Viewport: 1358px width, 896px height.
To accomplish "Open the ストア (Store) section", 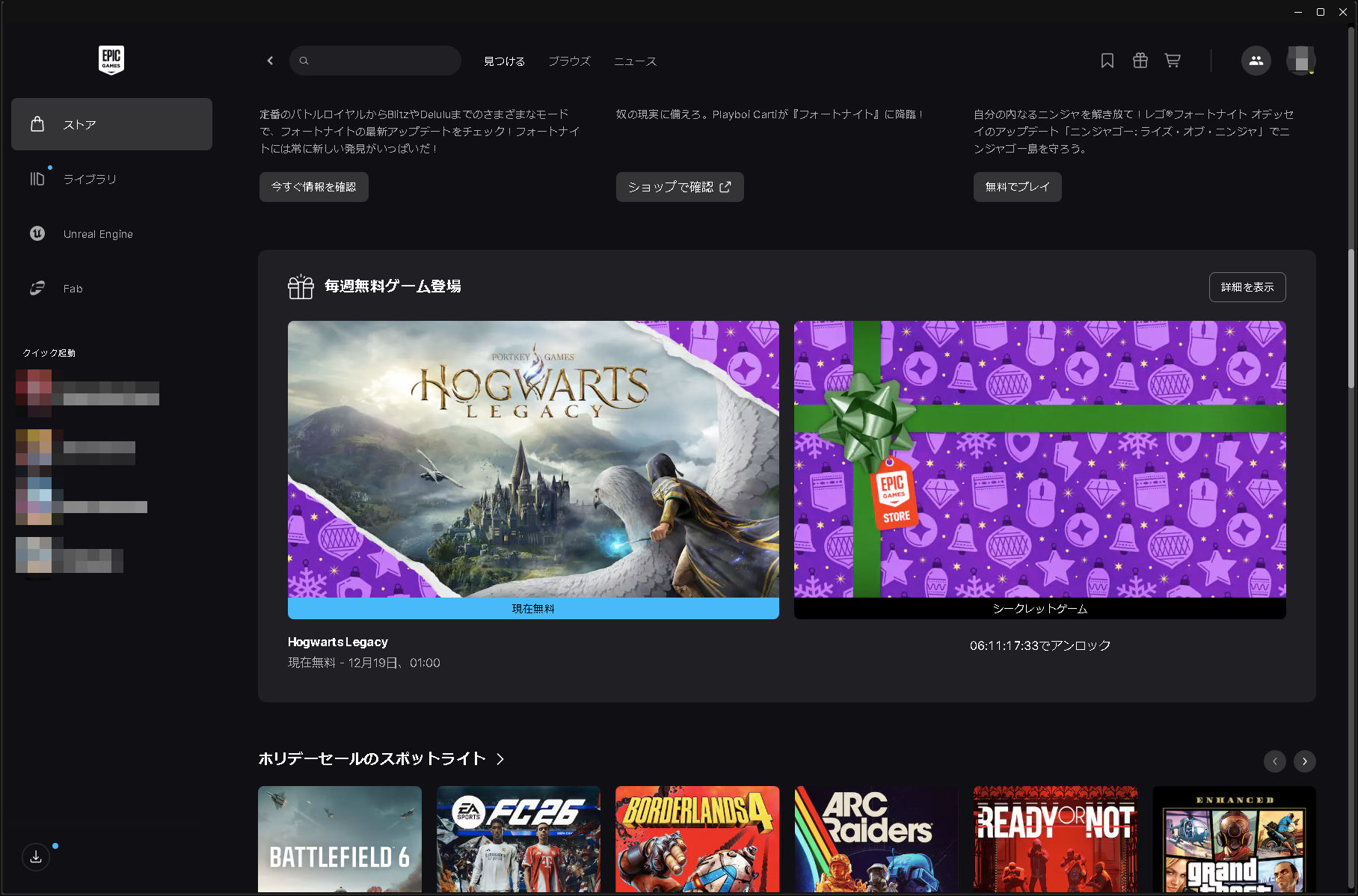I will pyautogui.click(x=79, y=124).
